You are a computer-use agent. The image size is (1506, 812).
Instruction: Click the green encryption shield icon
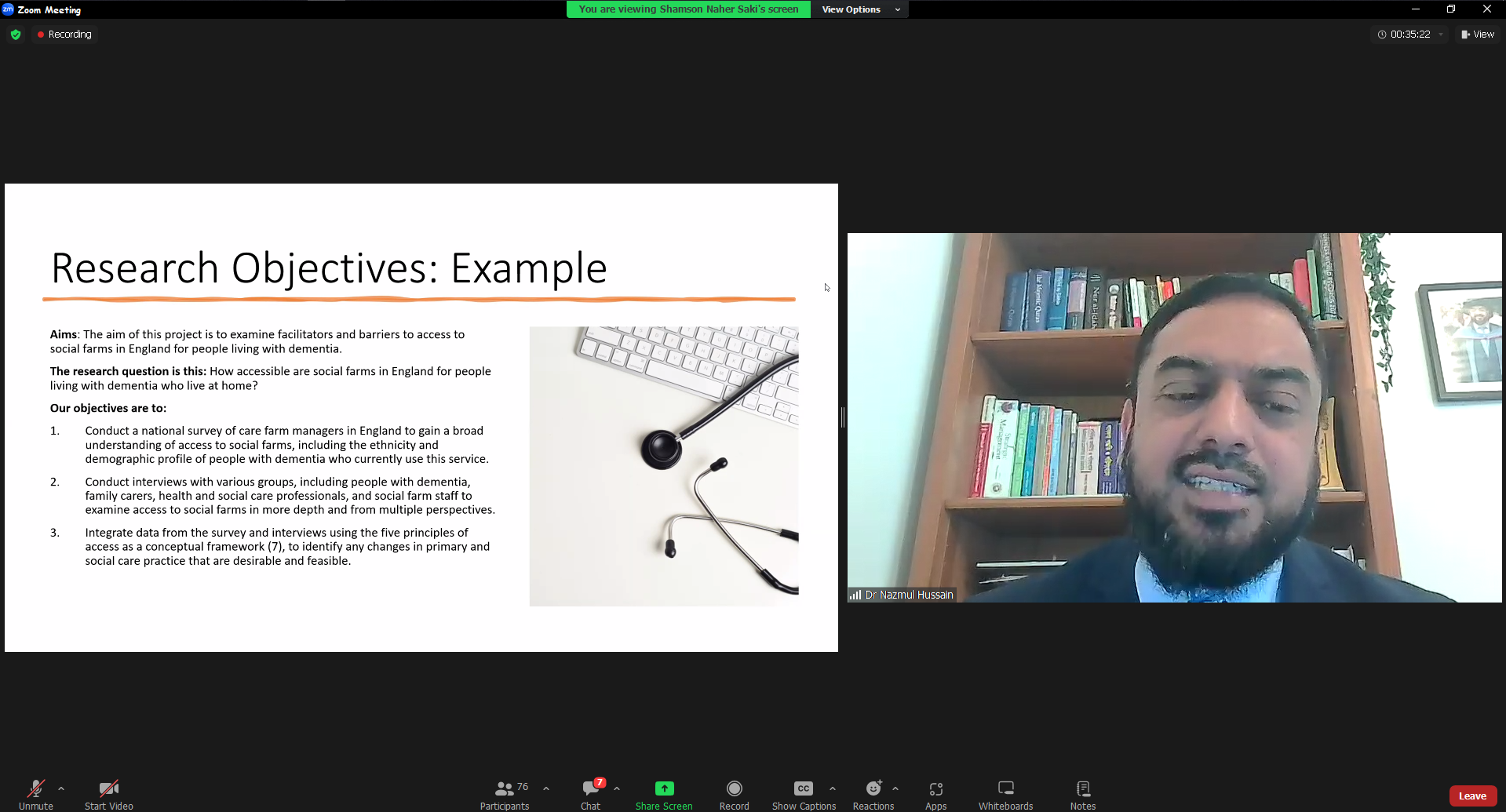(x=16, y=35)
